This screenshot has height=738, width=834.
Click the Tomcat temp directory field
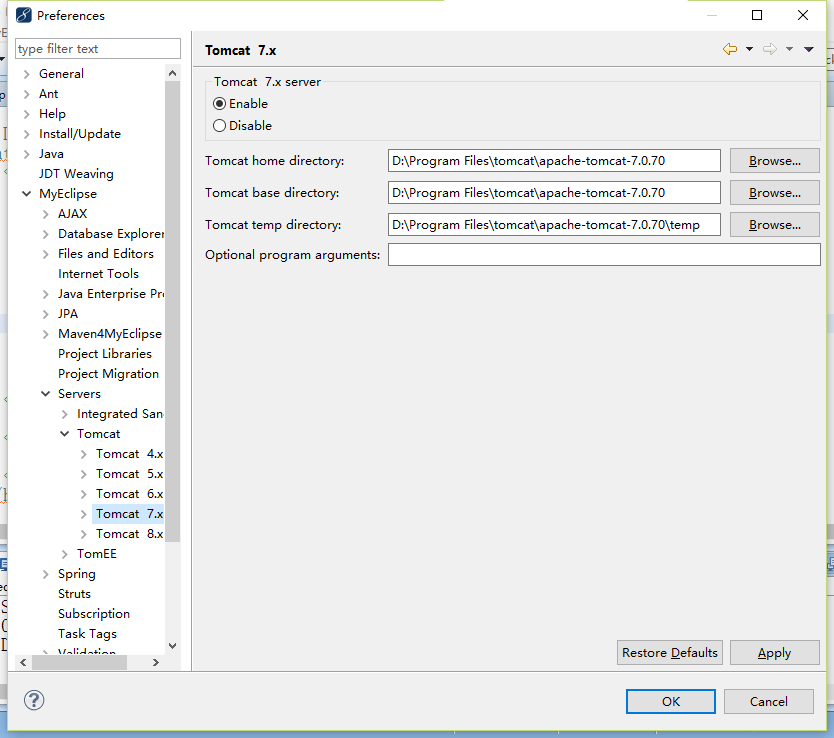(x=554, y=225)
